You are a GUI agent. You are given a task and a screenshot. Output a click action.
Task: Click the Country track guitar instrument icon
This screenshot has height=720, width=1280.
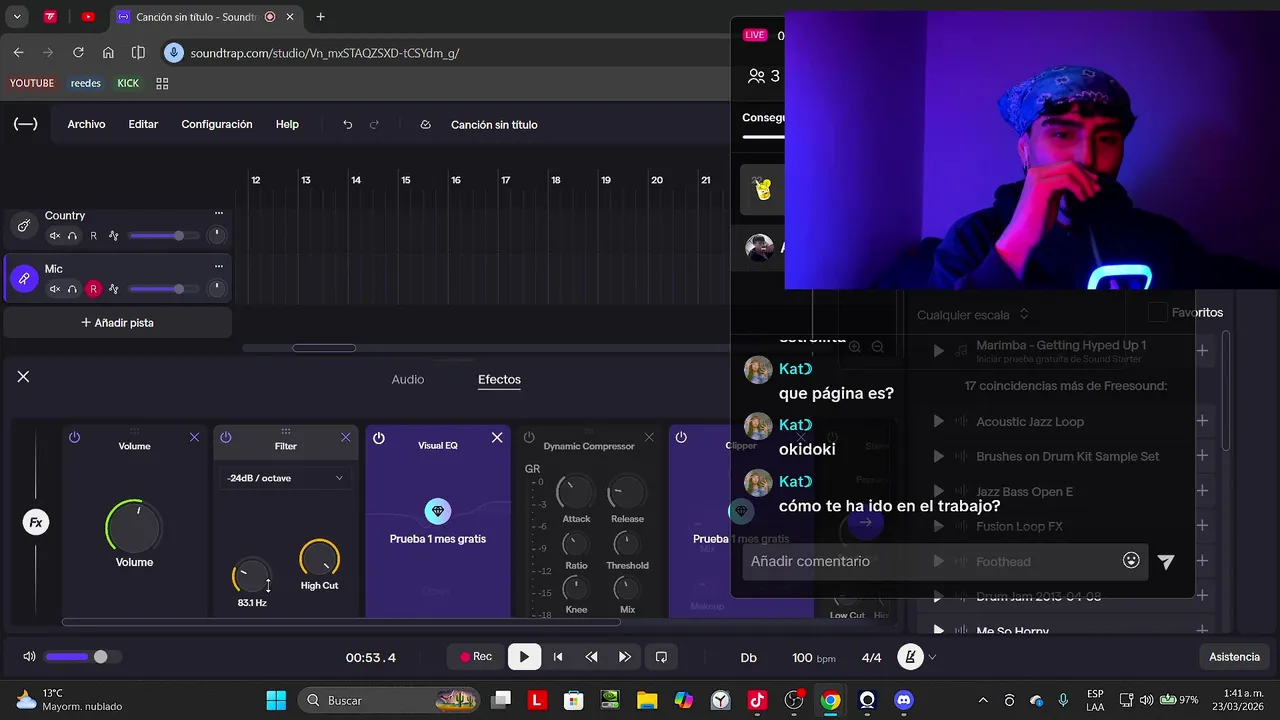click(24, 226)
